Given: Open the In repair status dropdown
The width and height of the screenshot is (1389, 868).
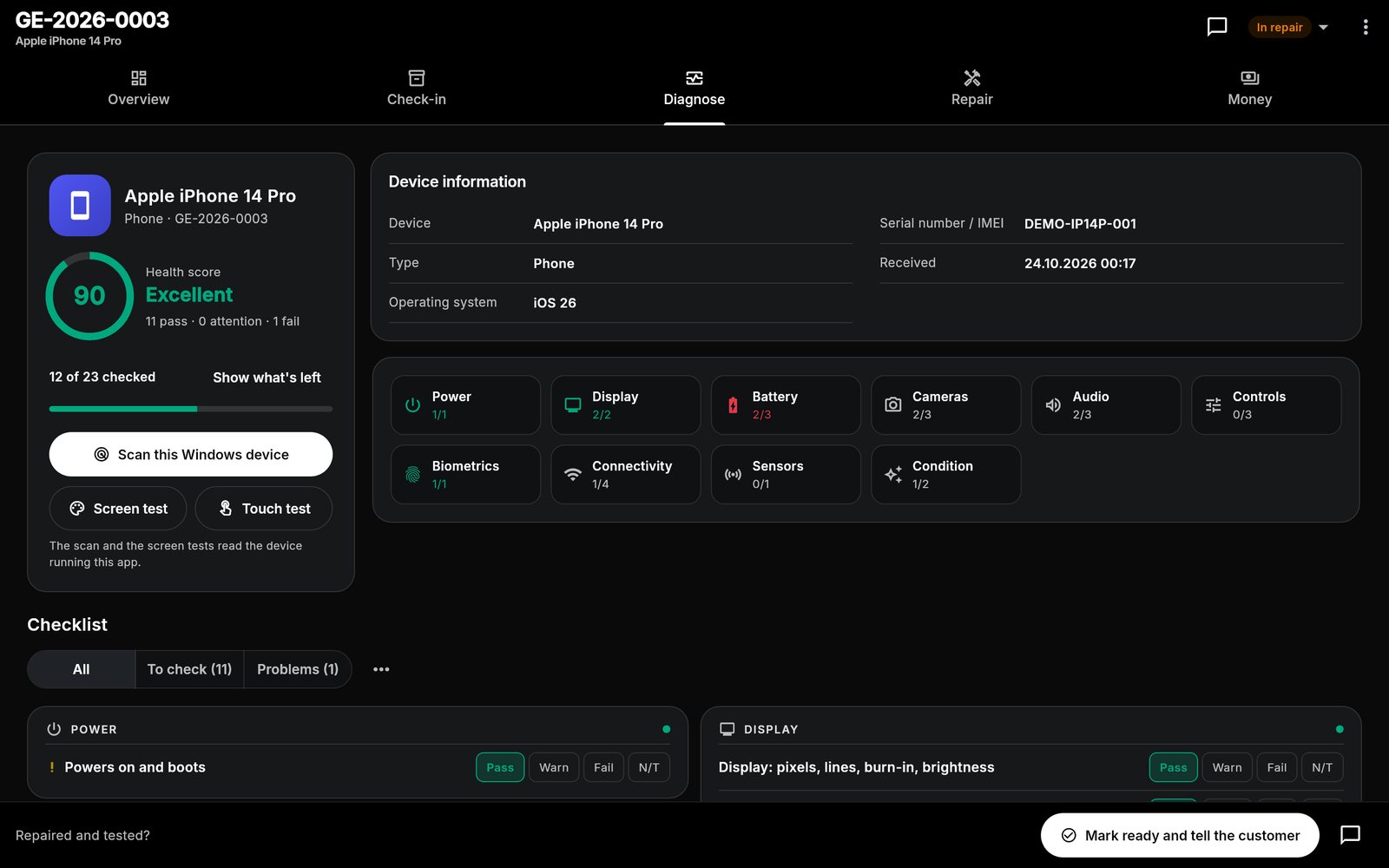Looking at the screenshot, I should point(1289,27).
